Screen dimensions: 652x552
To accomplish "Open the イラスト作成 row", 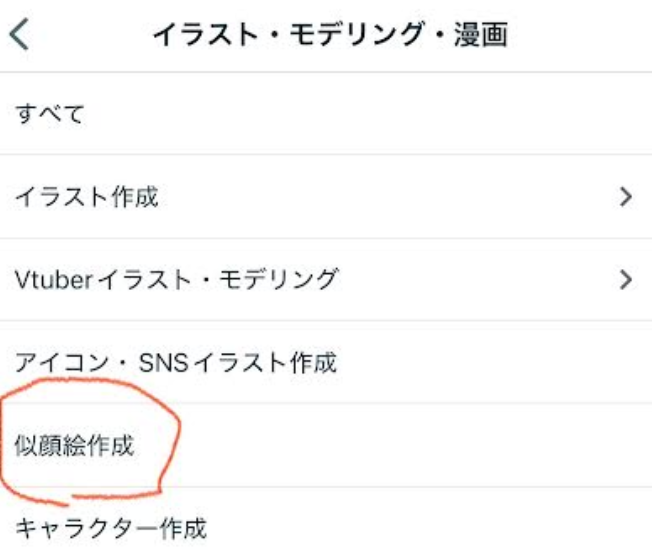I will click(326, 197).
